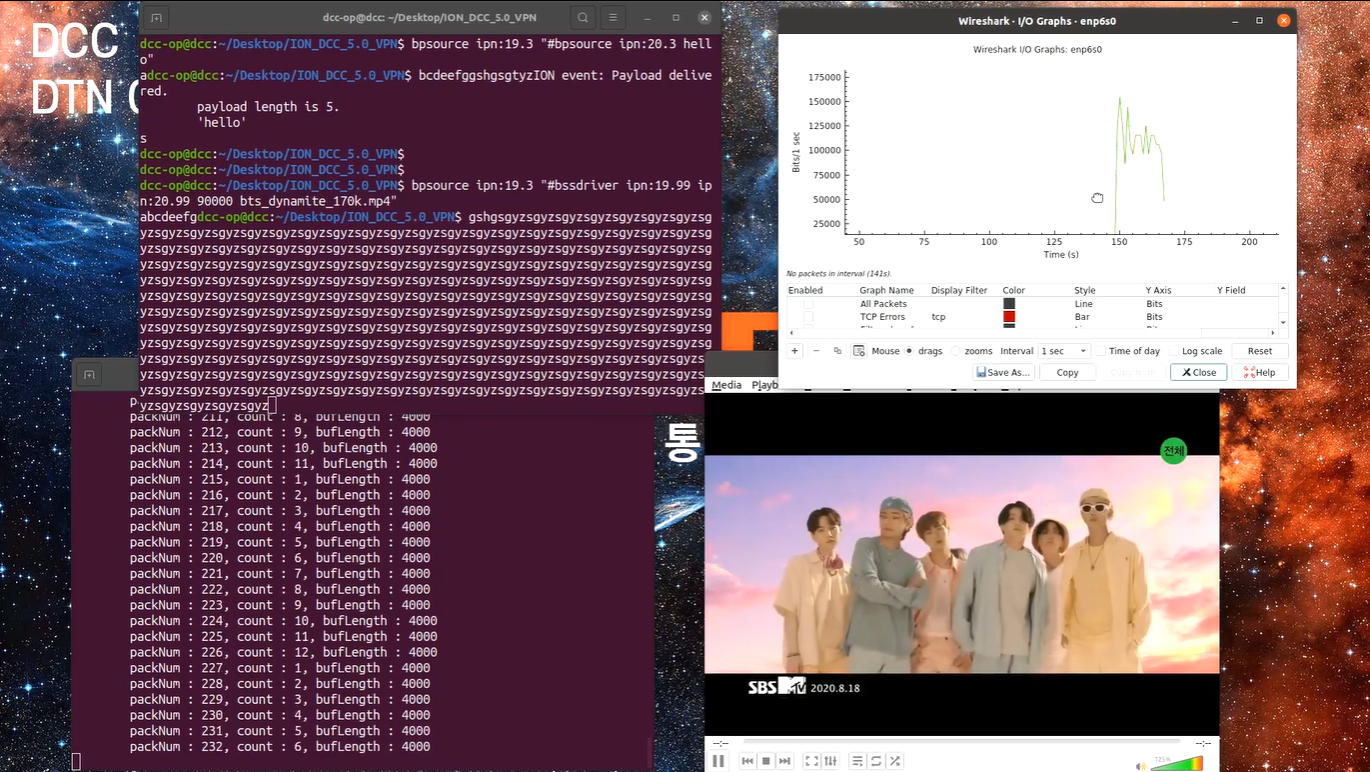This screenshot has height=772, width=1370.
Task: Open new tab in lower terminal
Action: 89,375
